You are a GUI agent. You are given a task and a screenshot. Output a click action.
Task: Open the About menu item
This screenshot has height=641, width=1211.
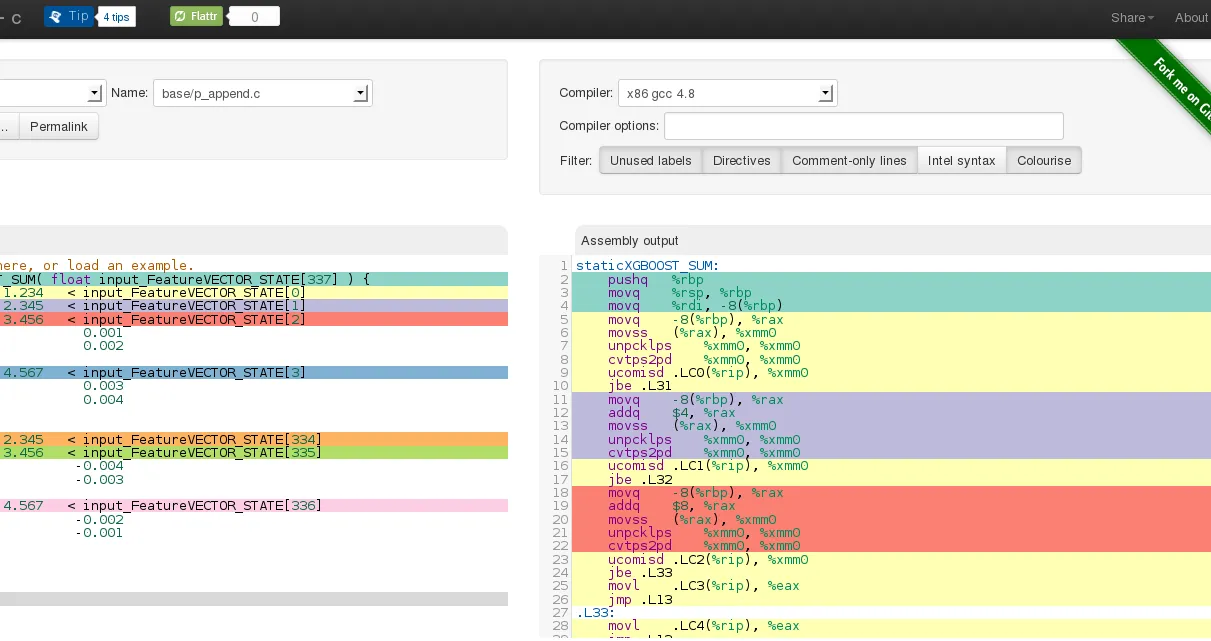pos(1191,18)
